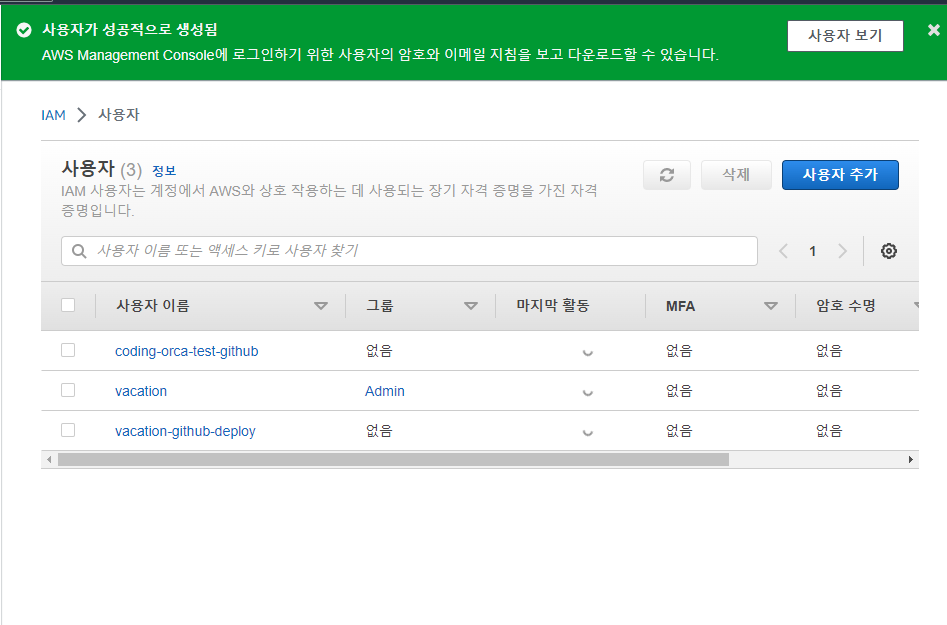Expand last activity for vacation-github-deploy
The height and width of the screenshot is (625, 947).
pyautogui.click(x=588, y=432)
